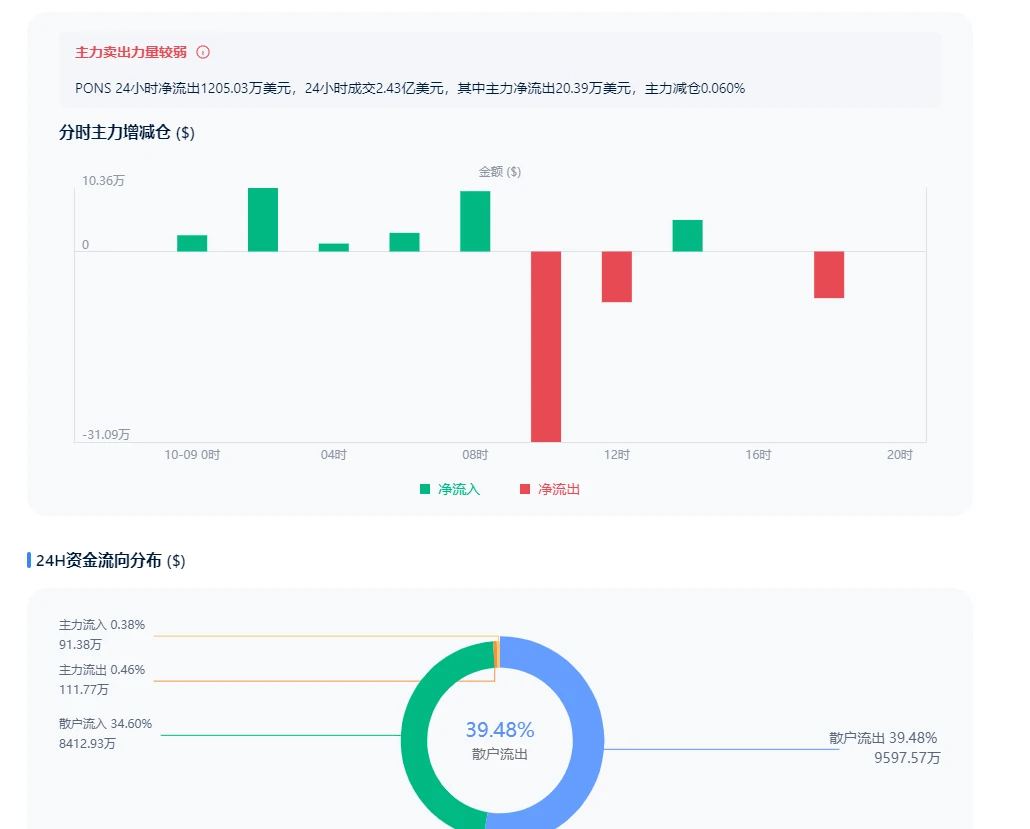Click the 散户流入 34.60% label
1030x829 pixels.
(105, 724)
